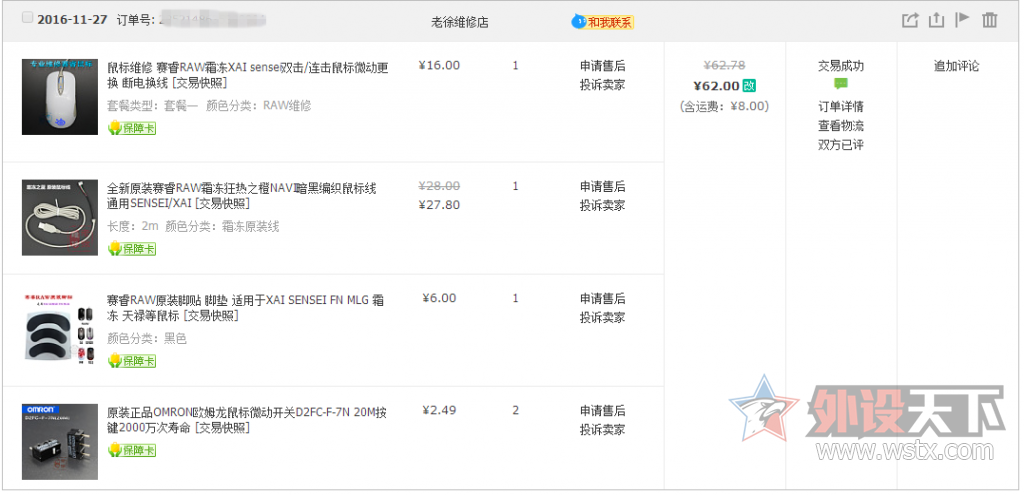The width and height of the screenshot is (1024, 496).
Task: Click 套餐类型: 套餐一 option text
Action: [152, 106]
